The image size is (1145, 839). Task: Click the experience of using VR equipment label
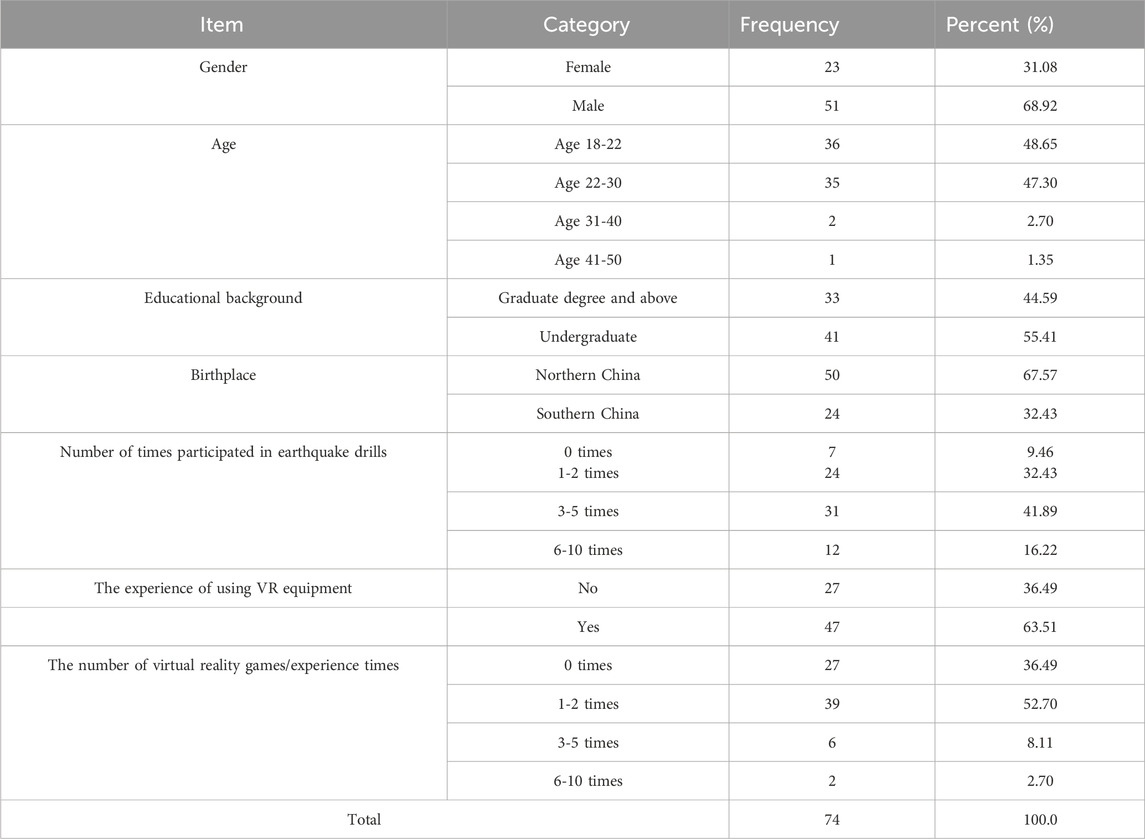click(x=222, y=588)
